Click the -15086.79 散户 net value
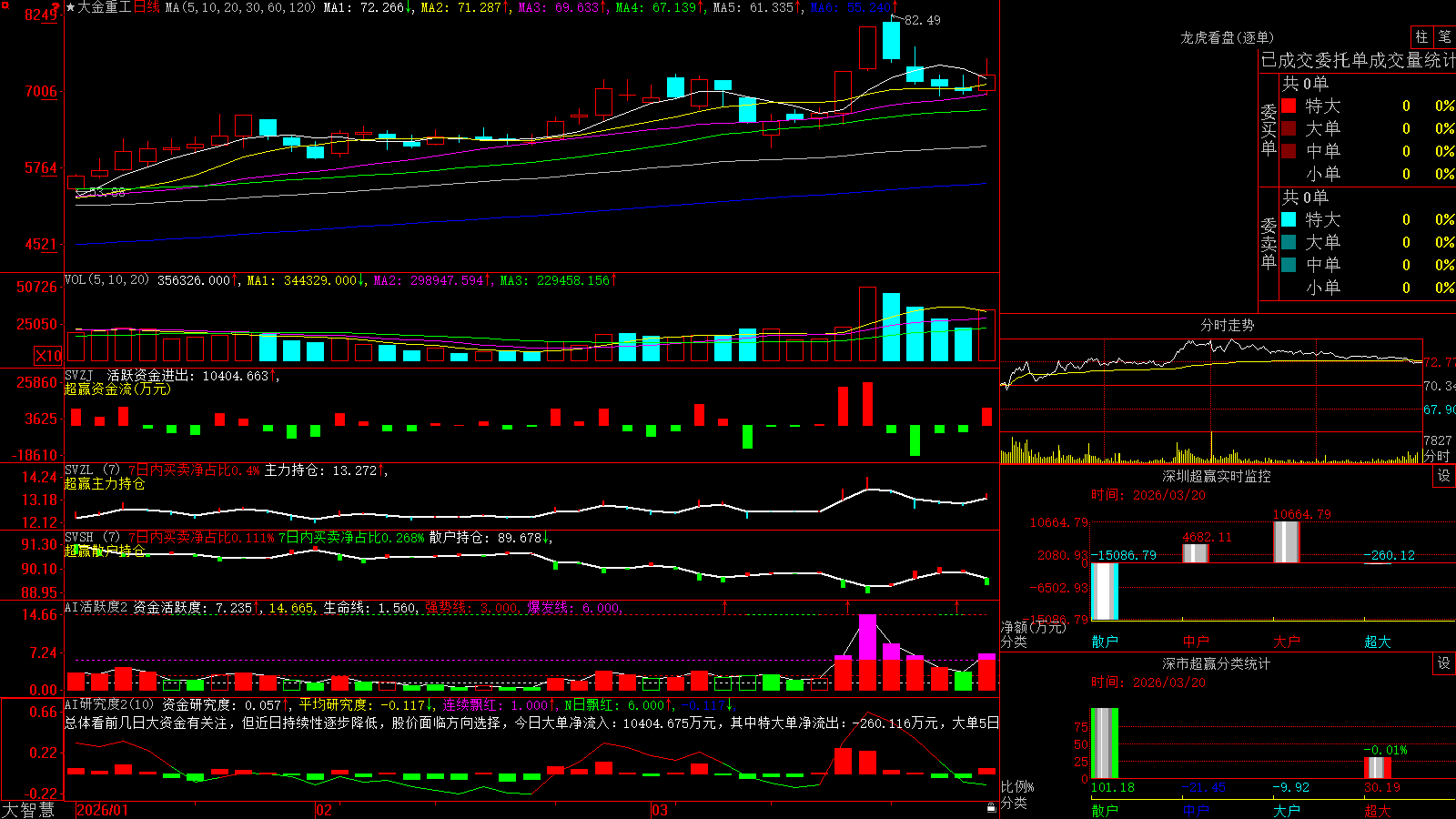The image size is (1456, 819). coord(1124,555)
